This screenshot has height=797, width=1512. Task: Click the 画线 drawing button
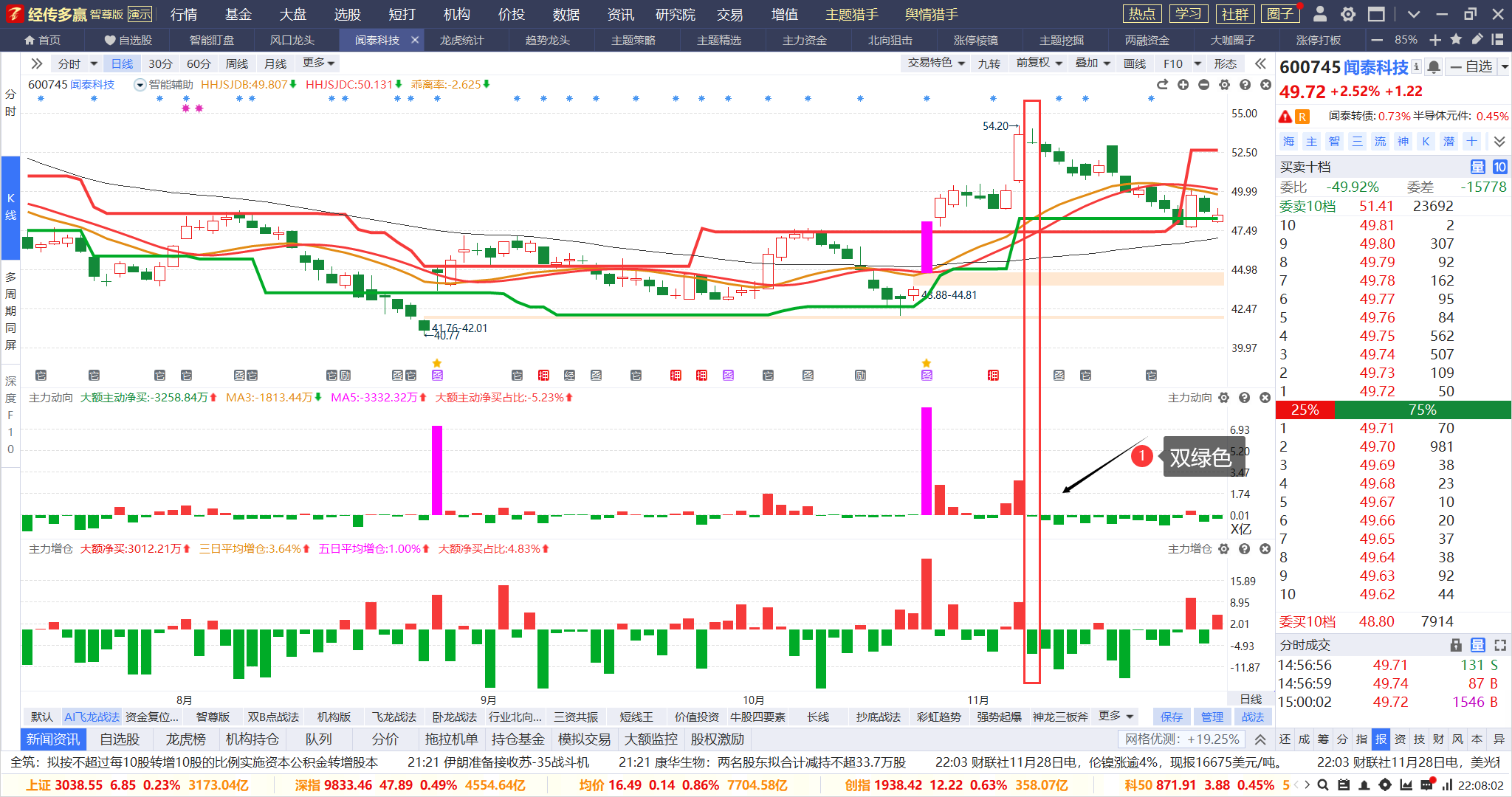coord(1135,63)
